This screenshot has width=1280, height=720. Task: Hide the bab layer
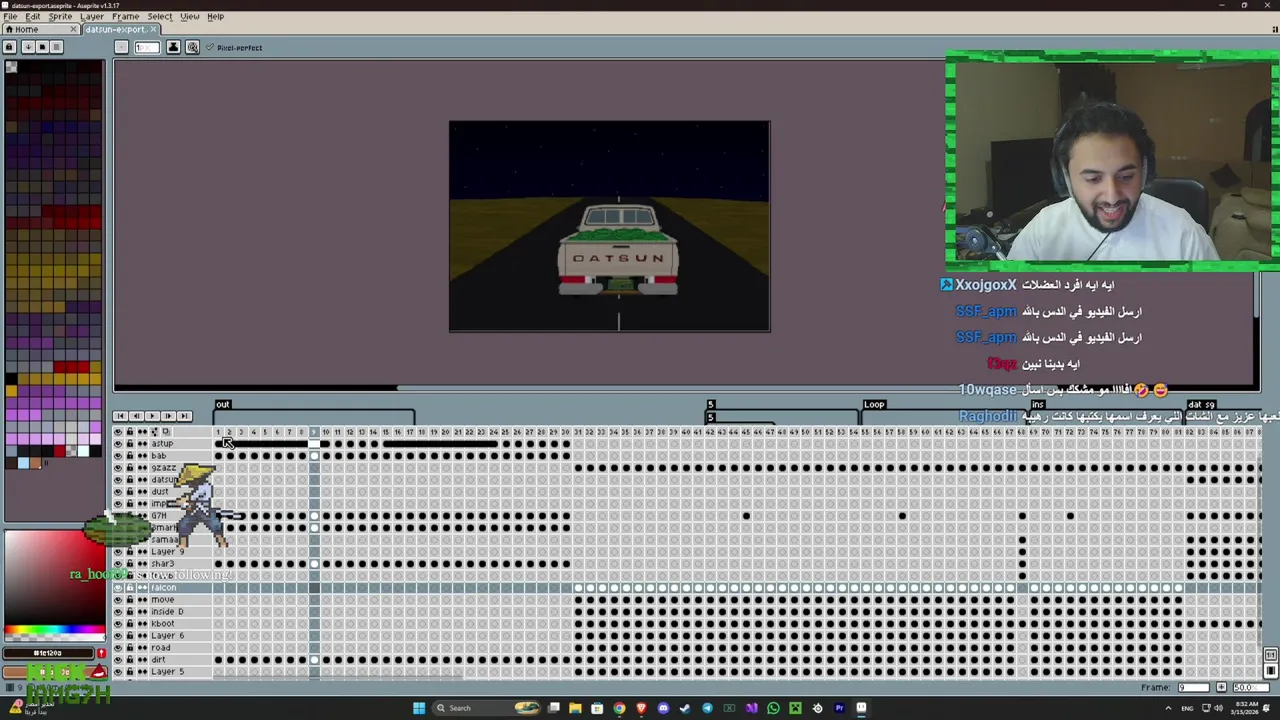[118, 456]
